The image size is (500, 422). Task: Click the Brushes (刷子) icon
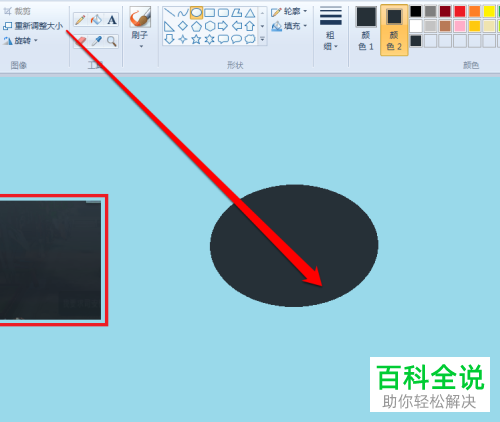[x=140, y=17]
